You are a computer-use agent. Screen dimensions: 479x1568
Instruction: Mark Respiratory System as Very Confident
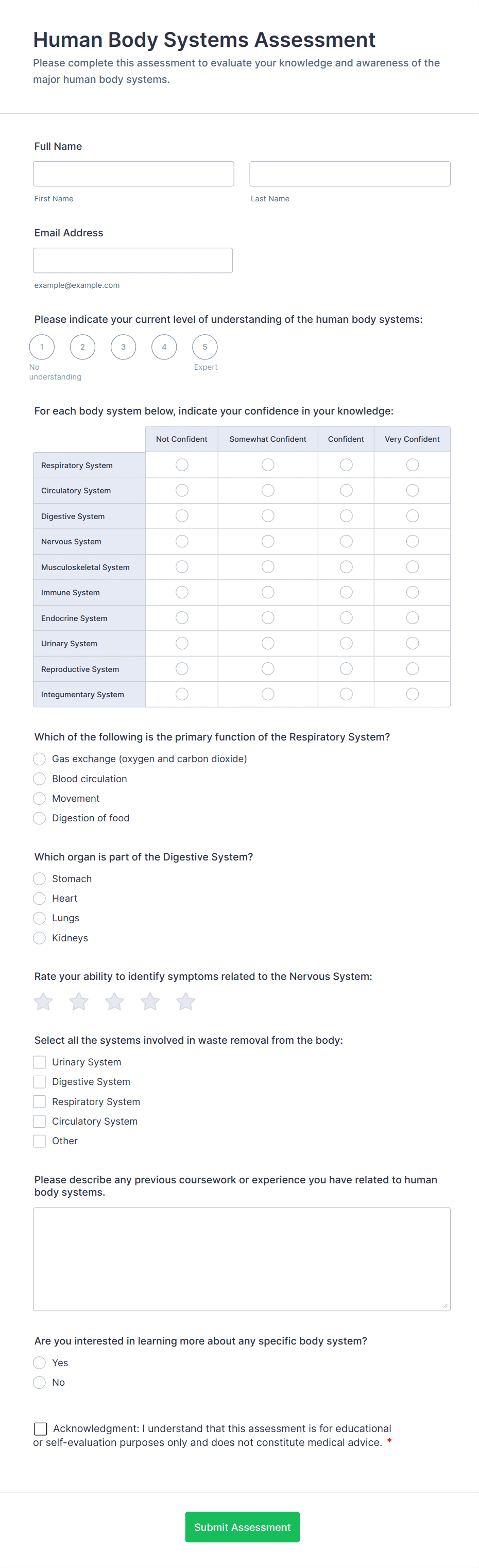pyautogui.click(x=412, y=464)
